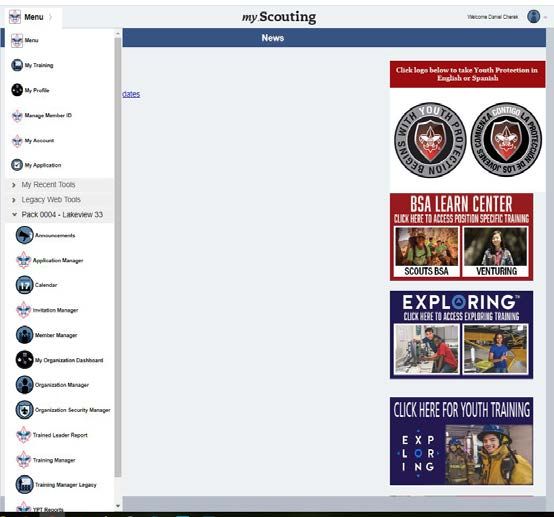The image size is (554, 517).
Task: Open dropdown arrow beside user avatar
Action: pos(546,17)
